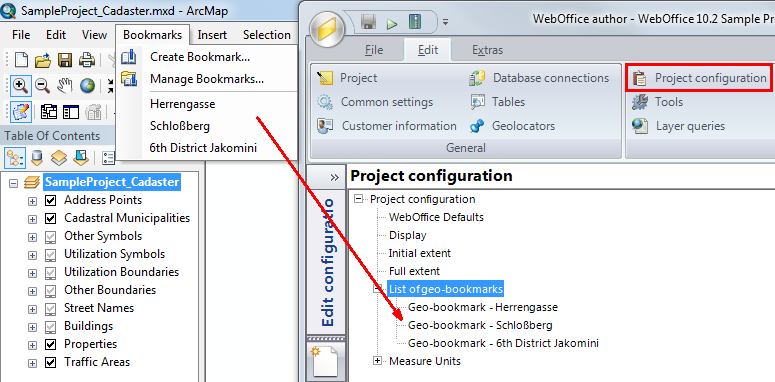This screenshot has height=382, width=775.
Task: Toggle the Buildings layer checkbox
Action: point(50,327)
